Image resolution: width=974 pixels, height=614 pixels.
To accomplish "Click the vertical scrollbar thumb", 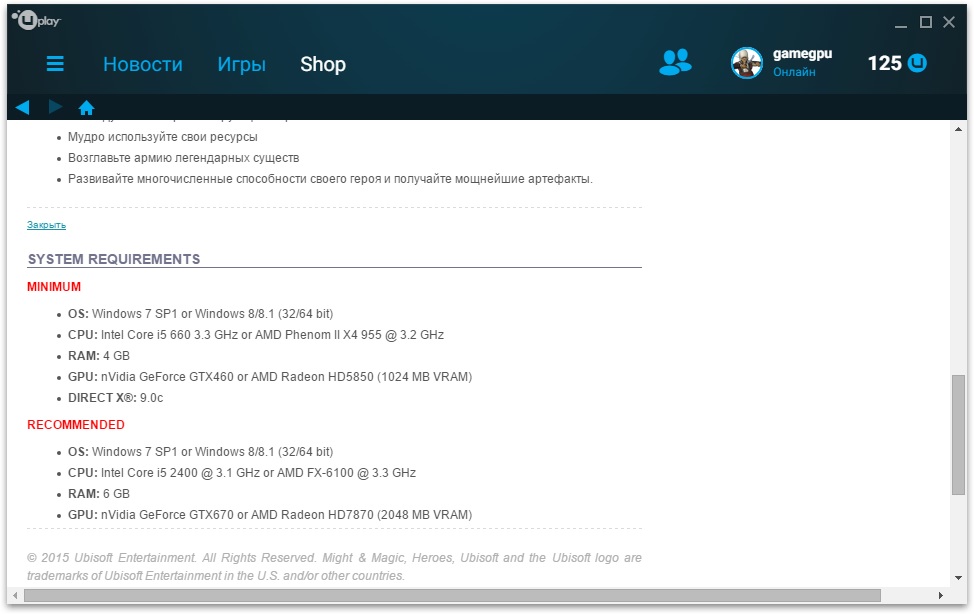I will tap(958, 435).
